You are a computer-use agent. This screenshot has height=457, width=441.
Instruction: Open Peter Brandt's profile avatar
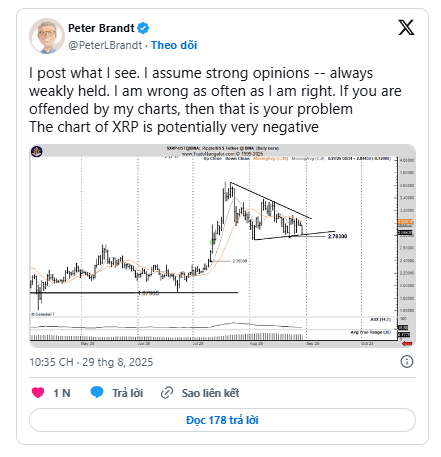pos(46,36)
